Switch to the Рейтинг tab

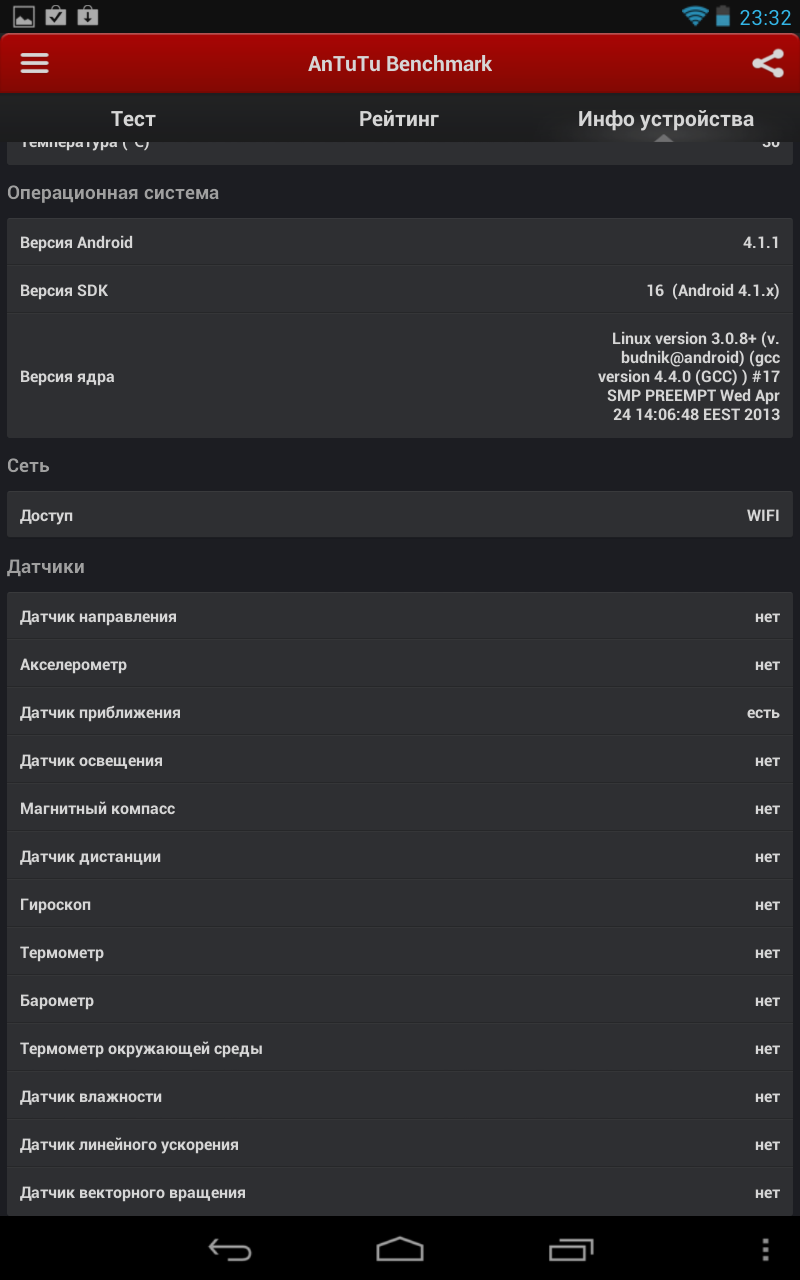coord(399,119)
